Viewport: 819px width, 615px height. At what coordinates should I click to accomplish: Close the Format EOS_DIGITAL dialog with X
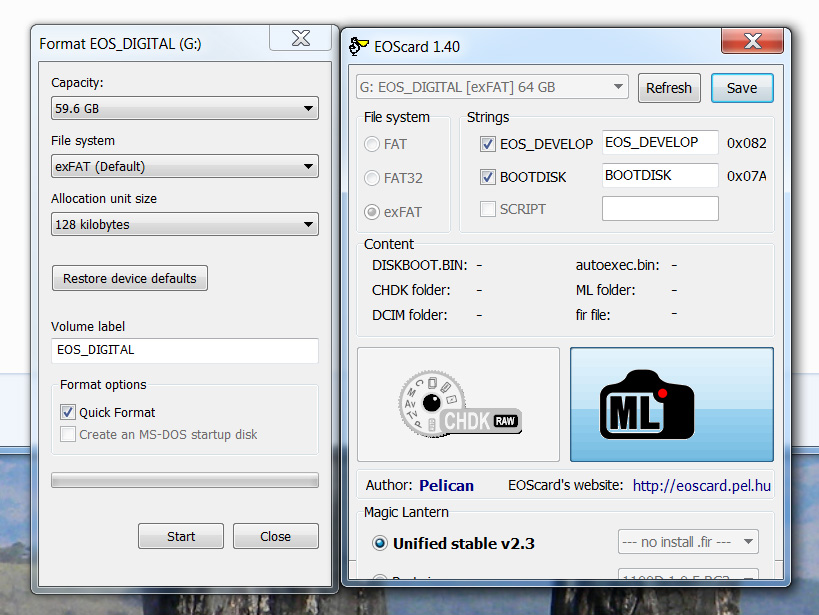tap(300, 38)
